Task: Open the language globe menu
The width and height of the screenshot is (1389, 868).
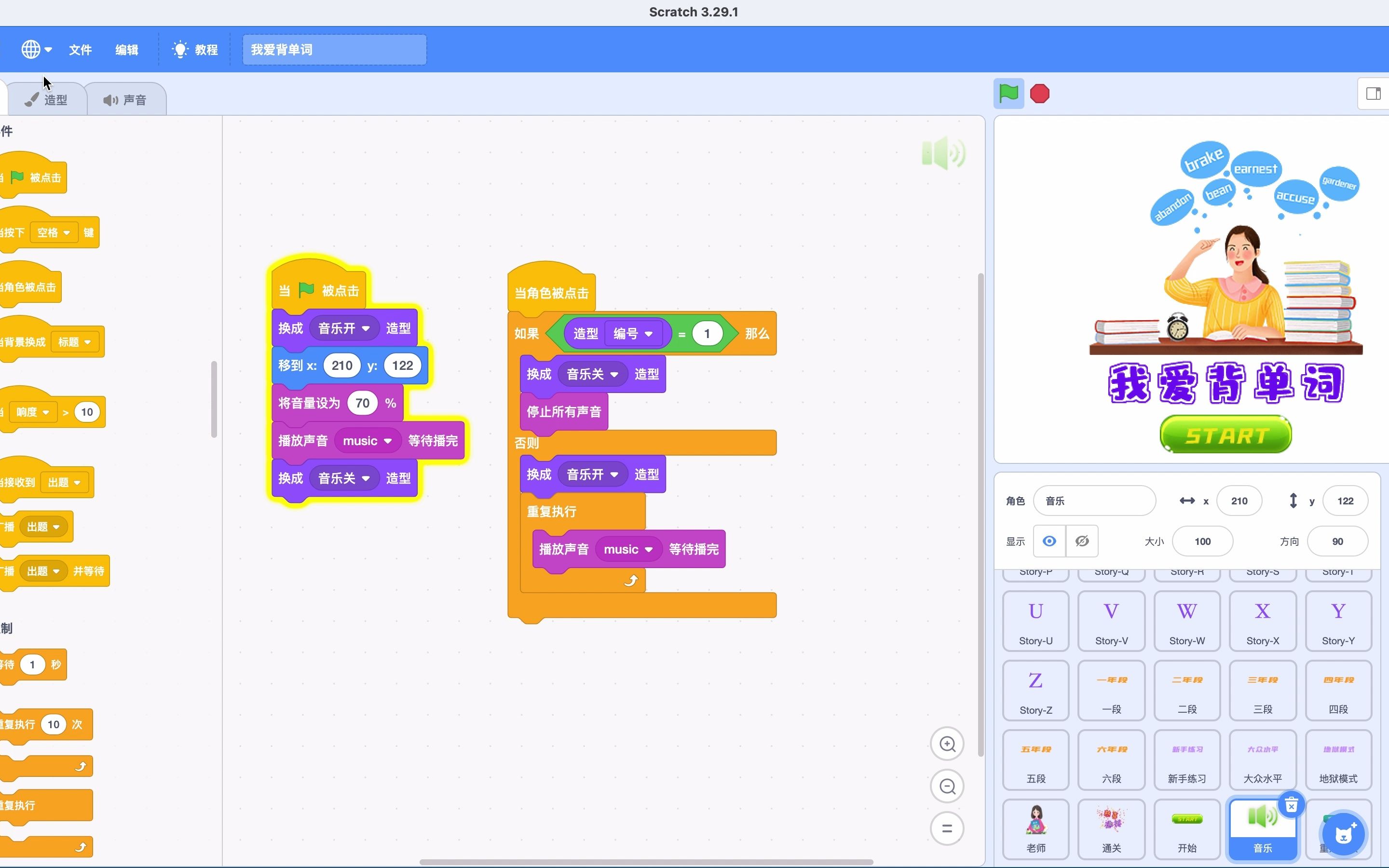Action: [x=36, y=49]
